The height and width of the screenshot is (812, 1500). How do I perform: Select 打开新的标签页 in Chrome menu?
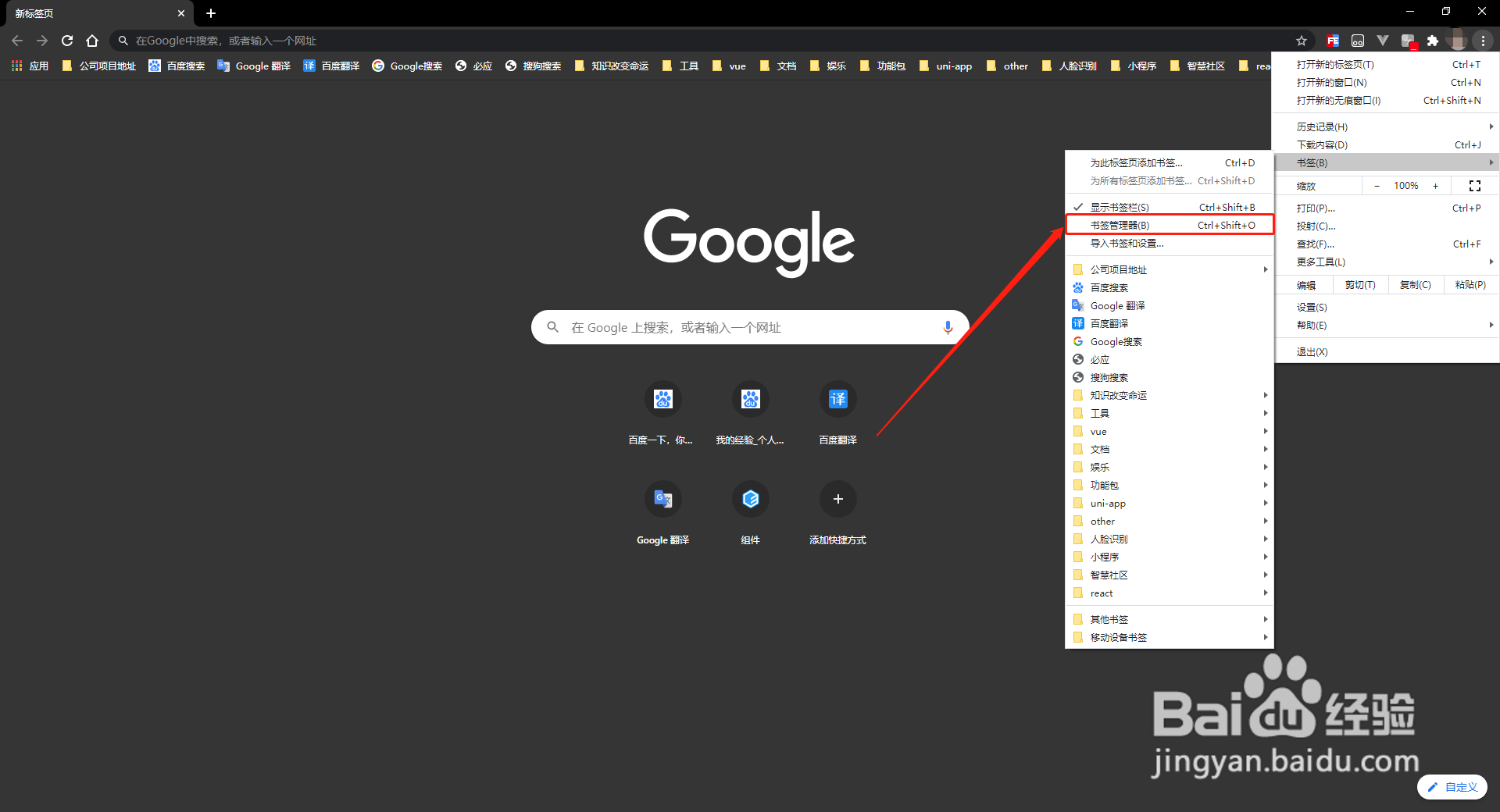coord(1387,64)
